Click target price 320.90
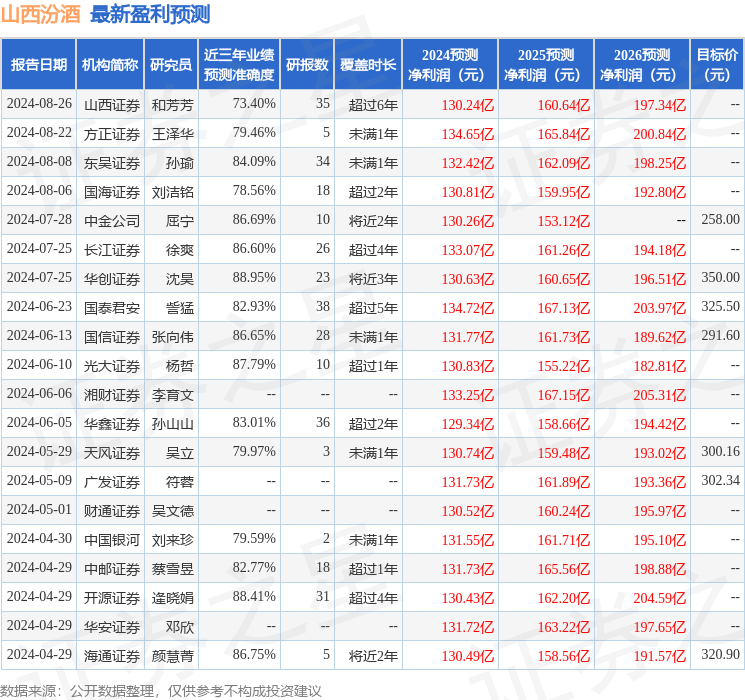 coord(721,654)
